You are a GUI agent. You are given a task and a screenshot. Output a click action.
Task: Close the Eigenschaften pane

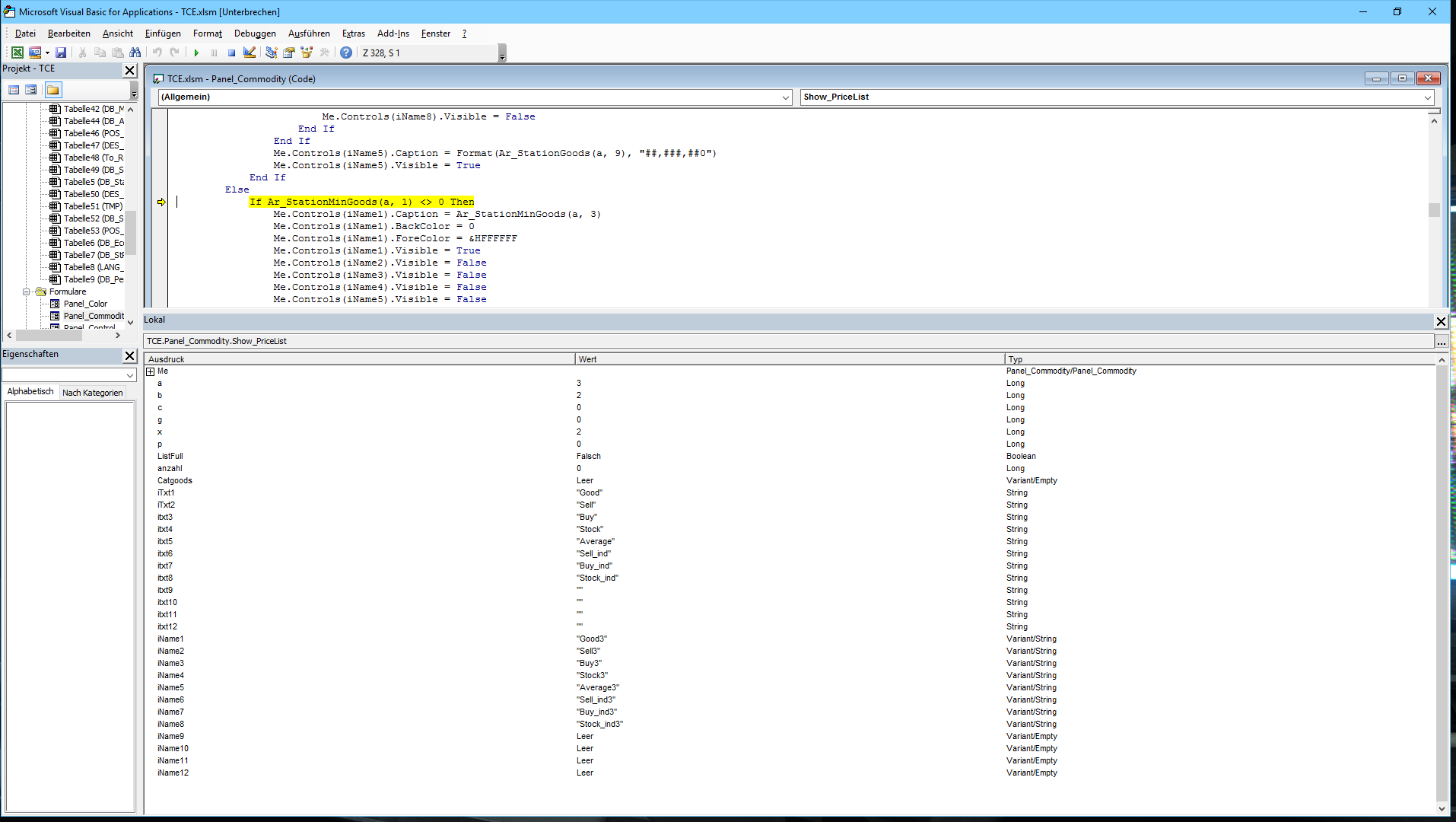pos(129,355)
